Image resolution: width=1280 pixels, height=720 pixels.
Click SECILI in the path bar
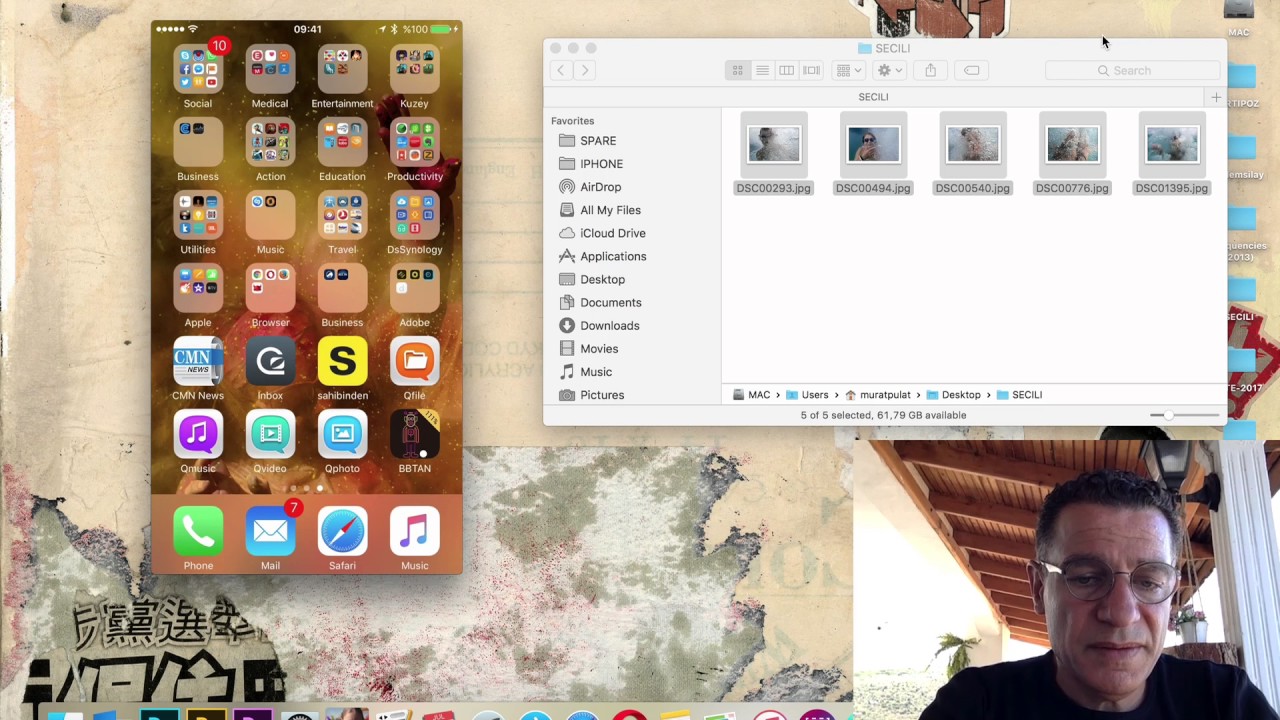(1019, 395)
